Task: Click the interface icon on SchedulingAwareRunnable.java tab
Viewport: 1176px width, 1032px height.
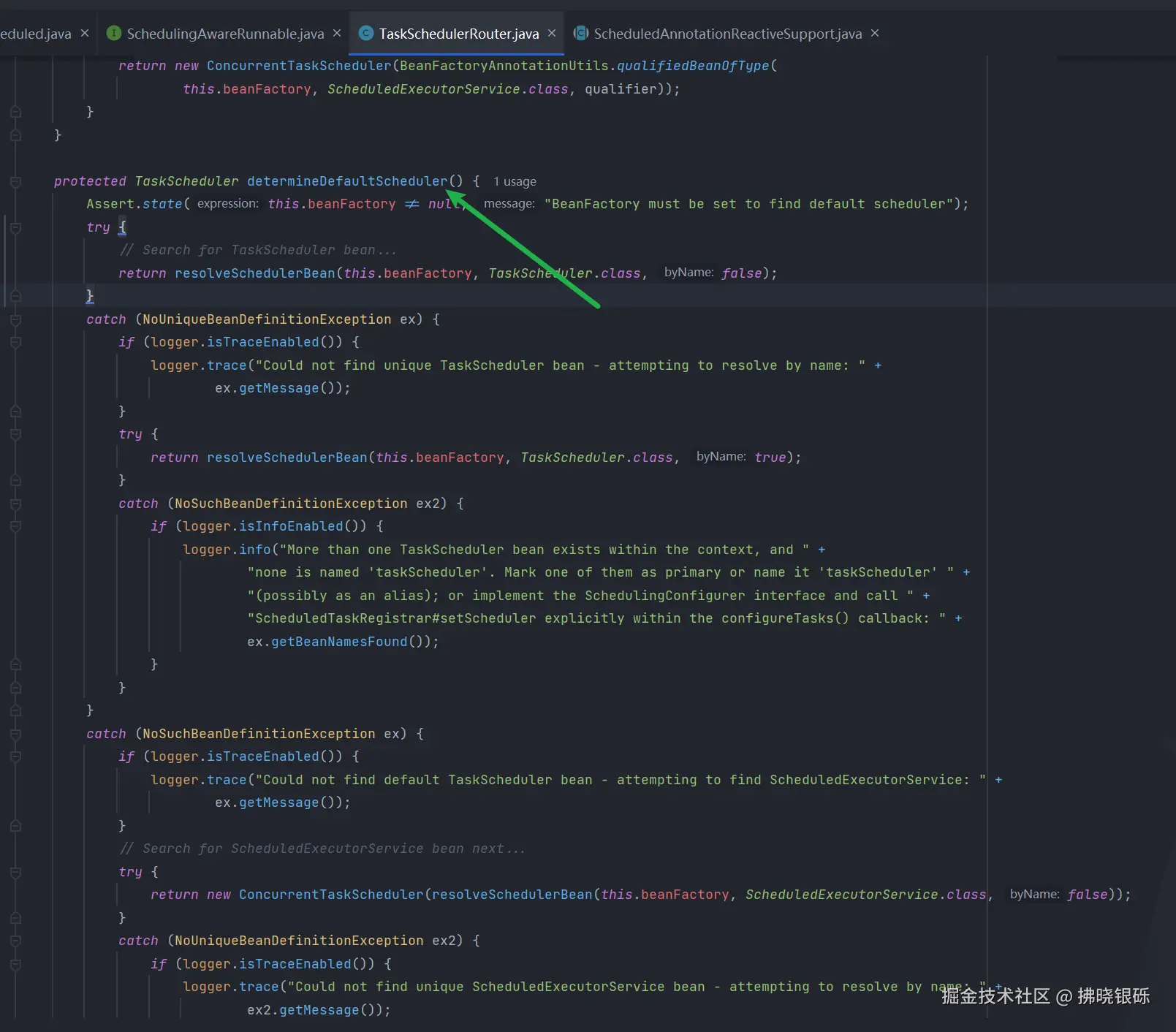Action: click(113, 33)
